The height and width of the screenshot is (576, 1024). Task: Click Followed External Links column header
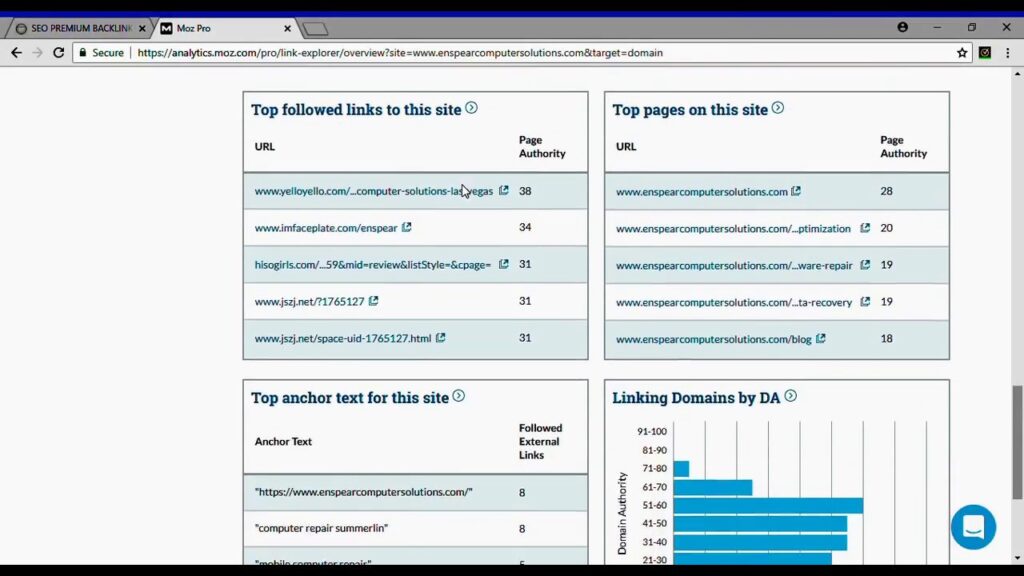coord(540,441)
